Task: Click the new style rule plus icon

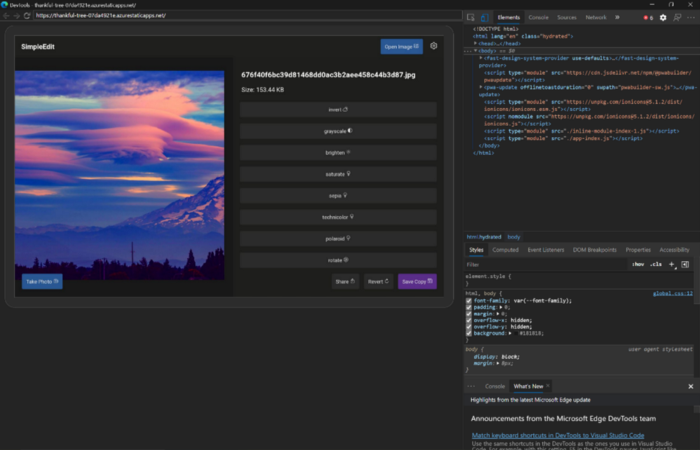Action: tap(672, 264)
